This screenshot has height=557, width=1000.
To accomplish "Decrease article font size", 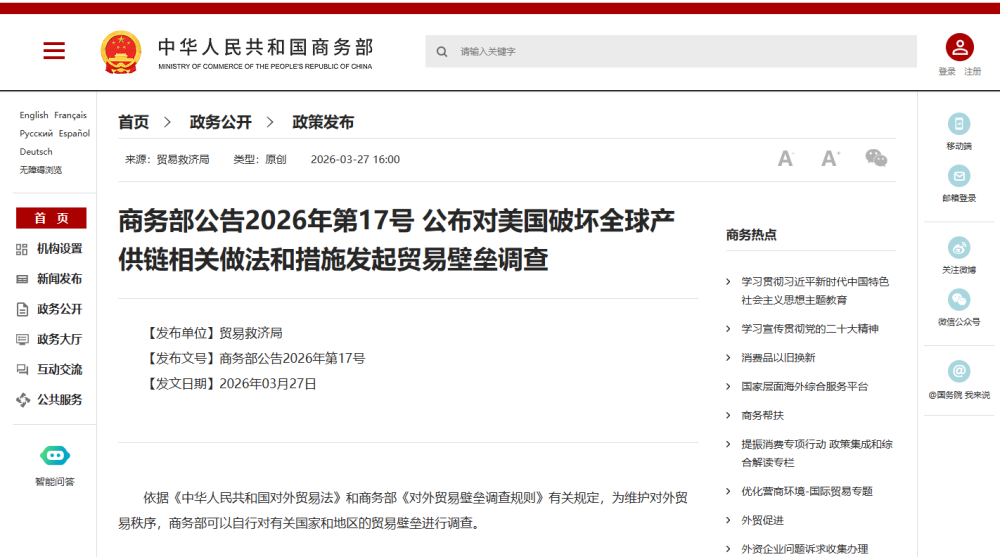I will tap(785, 159).
